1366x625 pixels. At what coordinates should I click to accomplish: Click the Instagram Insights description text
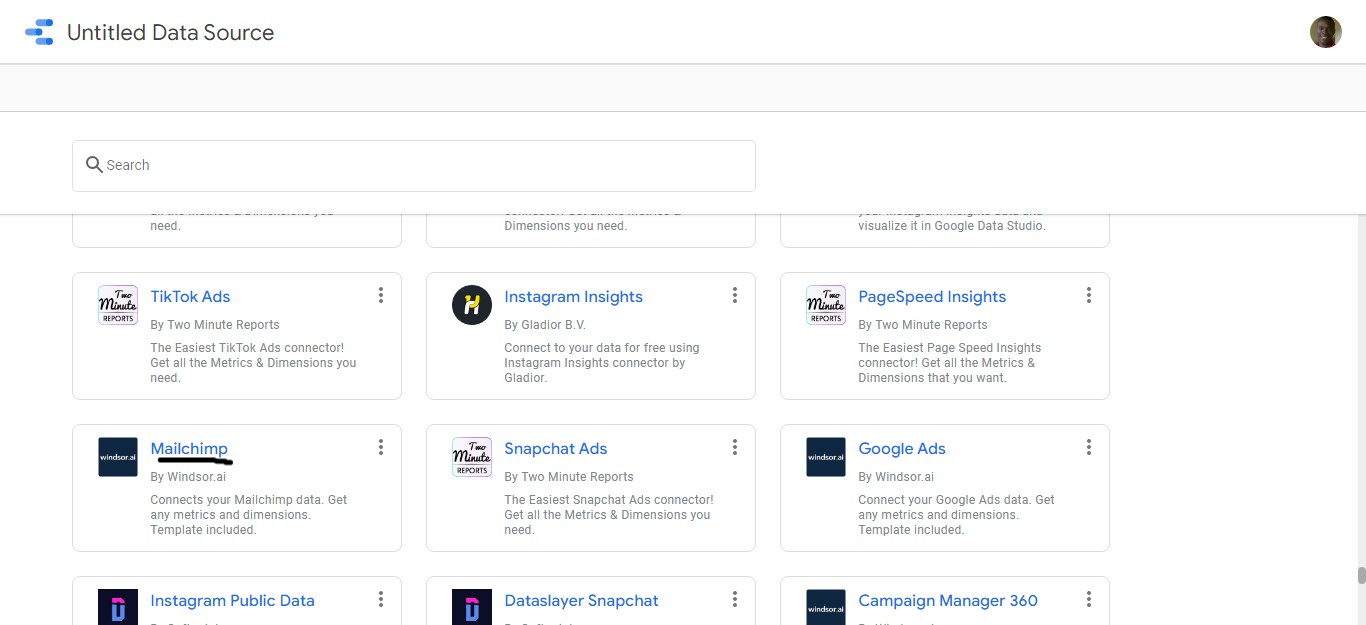pyautogui.click(x=602, y=363)
